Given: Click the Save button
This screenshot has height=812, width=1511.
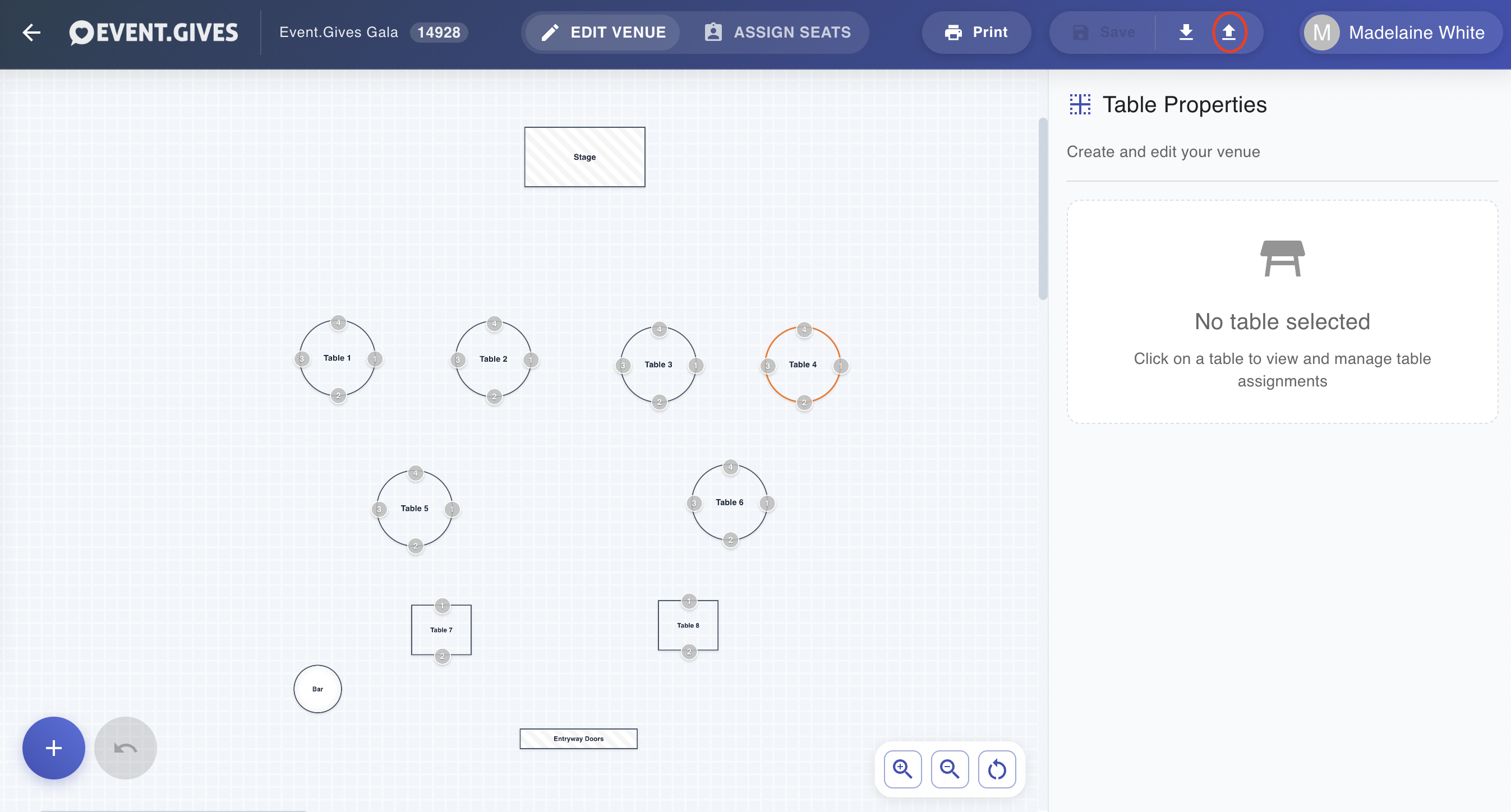Looking at the screenshot, I should point(1103,33).
